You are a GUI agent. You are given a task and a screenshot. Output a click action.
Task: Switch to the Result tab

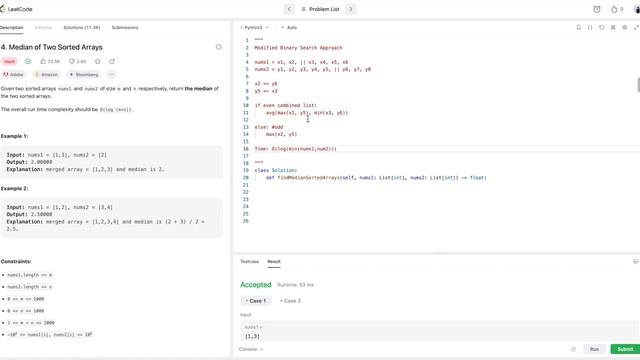[x=274, y=261]
